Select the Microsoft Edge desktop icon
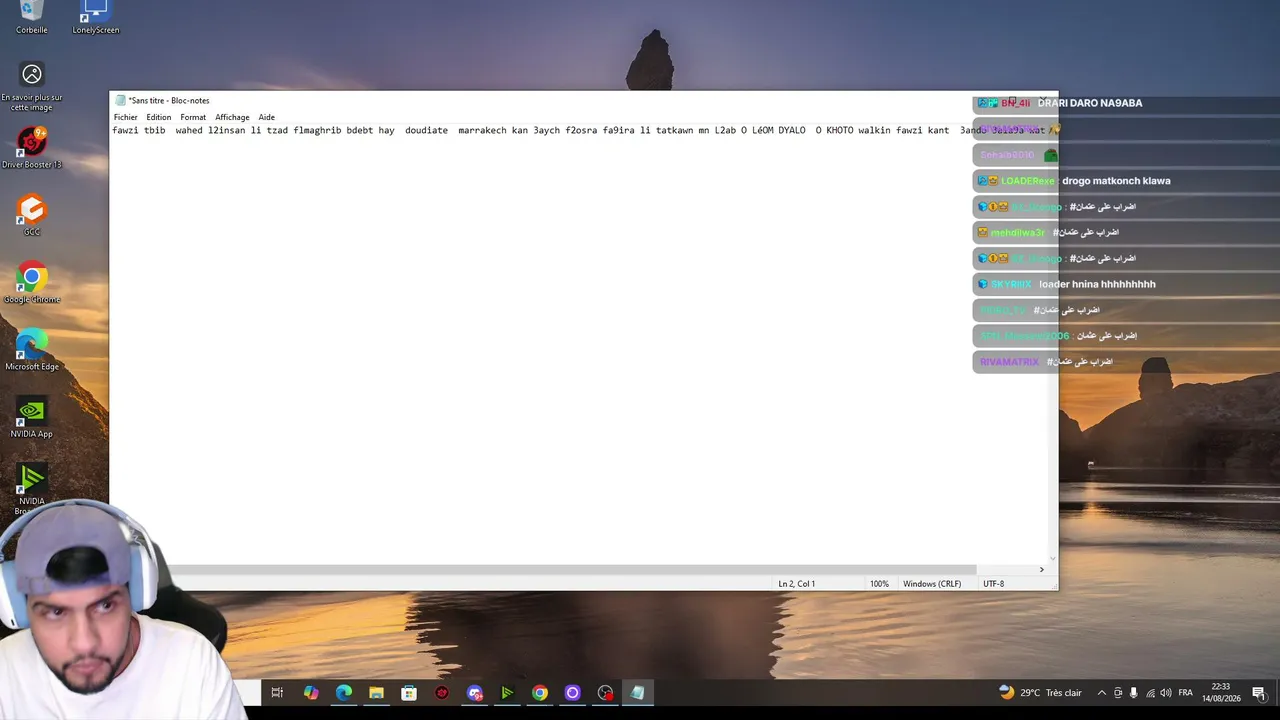 (x=32, y=350)
